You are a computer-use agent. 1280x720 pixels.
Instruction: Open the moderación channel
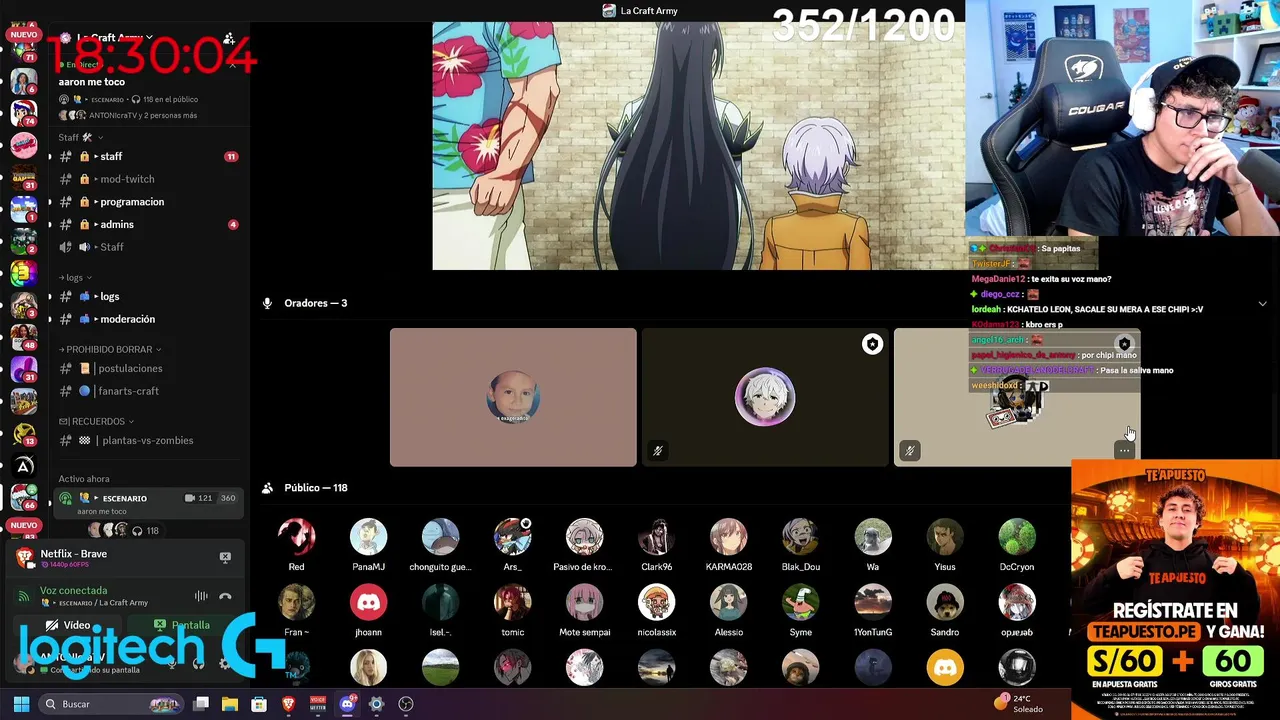click(147, 319)
